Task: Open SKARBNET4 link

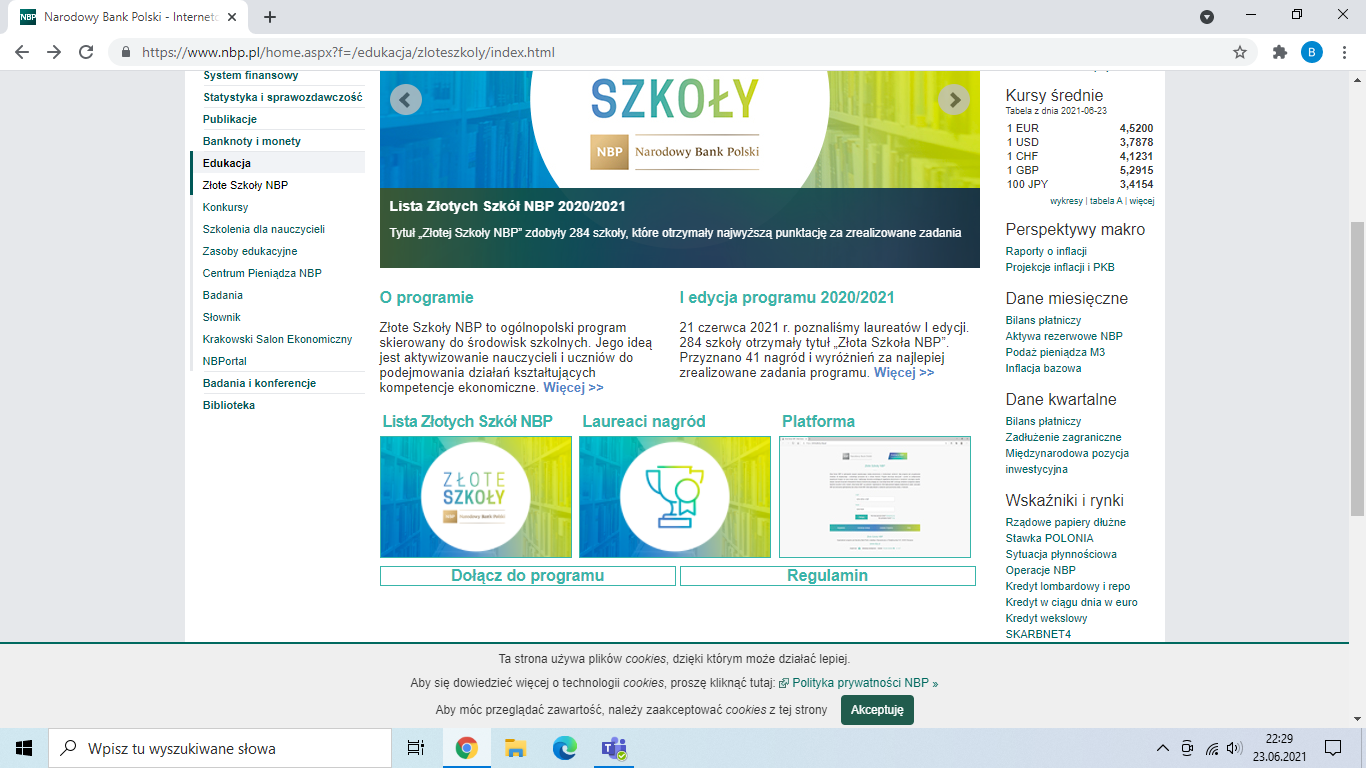Action: [1038, 634]
